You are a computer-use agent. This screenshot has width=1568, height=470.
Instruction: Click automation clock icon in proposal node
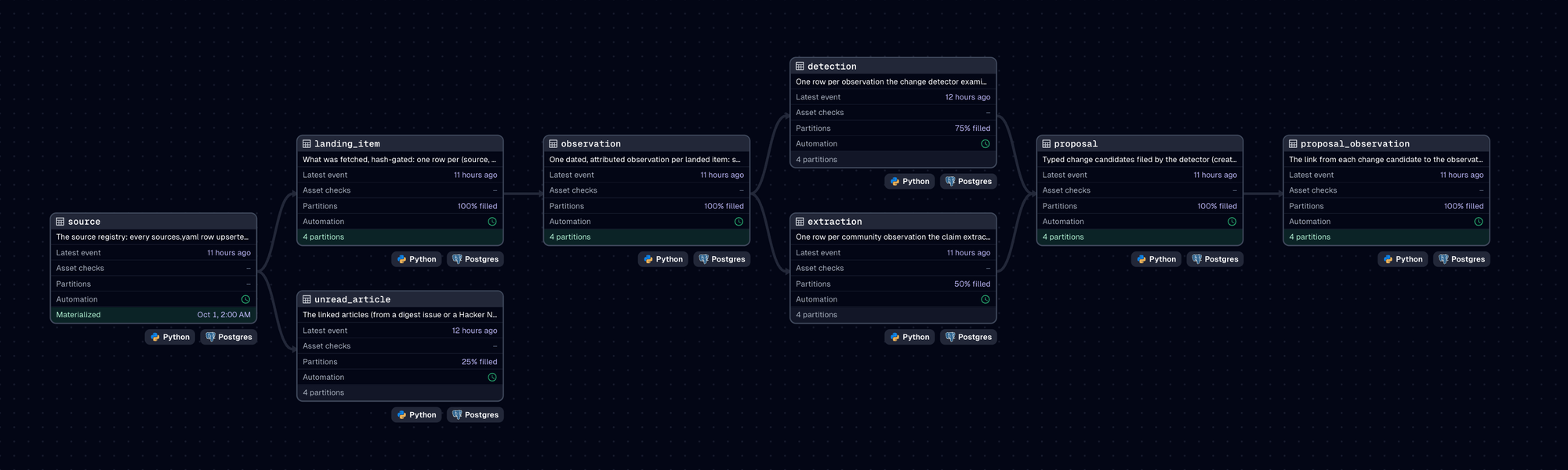click(1232, 222)
